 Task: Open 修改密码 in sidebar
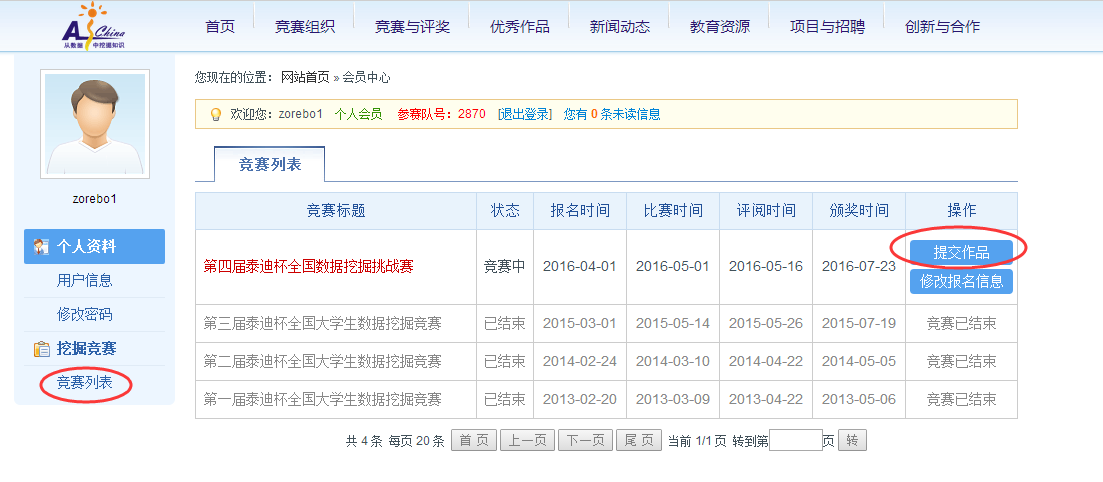click(84, 315)
